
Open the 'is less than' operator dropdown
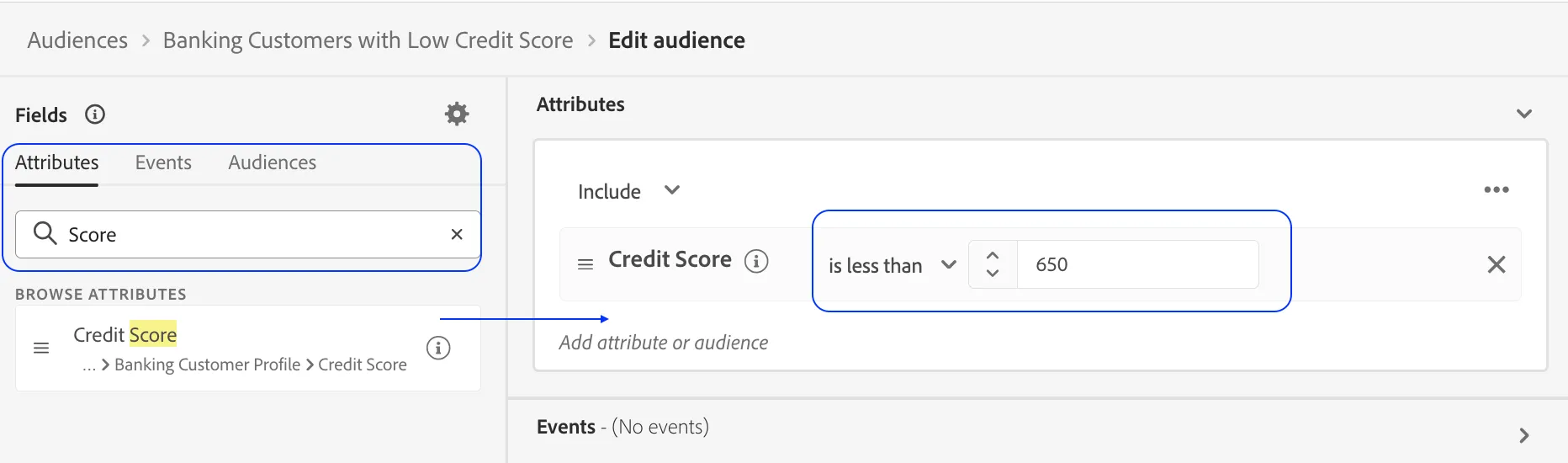(893, 265)
